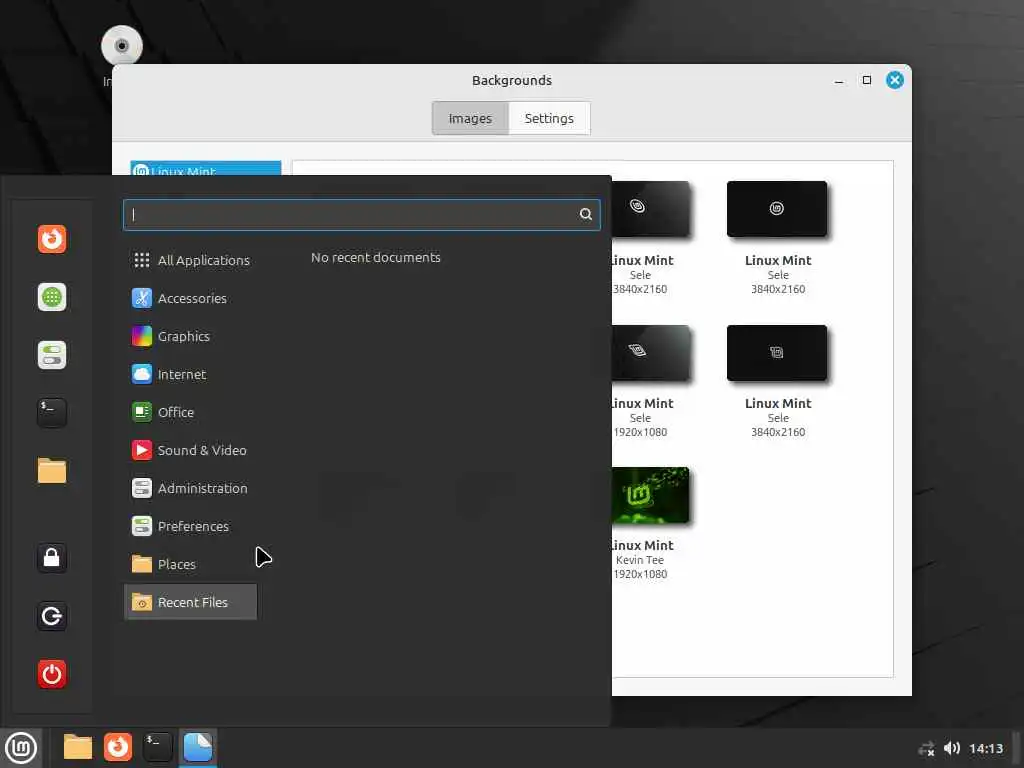
Task: Log out using the circular arrow icon
Action: (52, 616)
